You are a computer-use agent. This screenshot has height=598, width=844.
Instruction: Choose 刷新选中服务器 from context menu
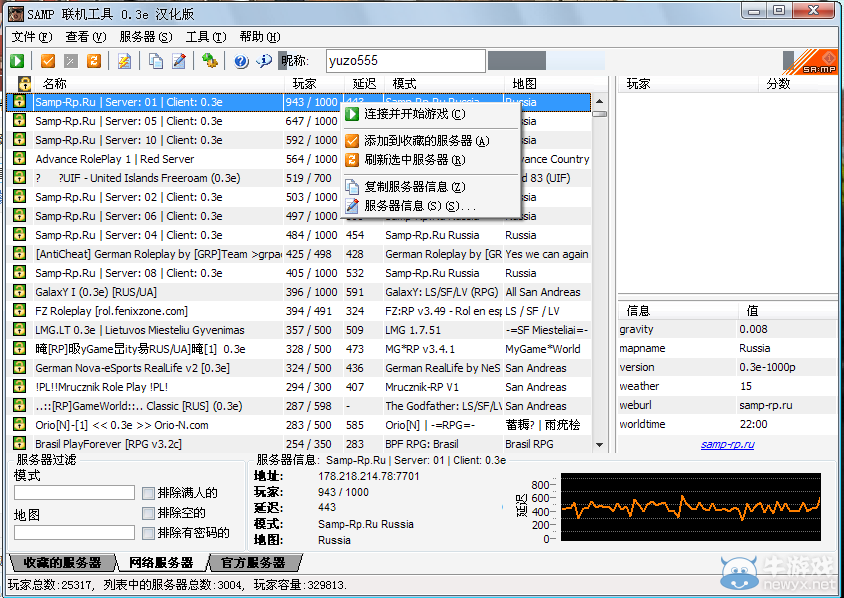click(431, 160)
